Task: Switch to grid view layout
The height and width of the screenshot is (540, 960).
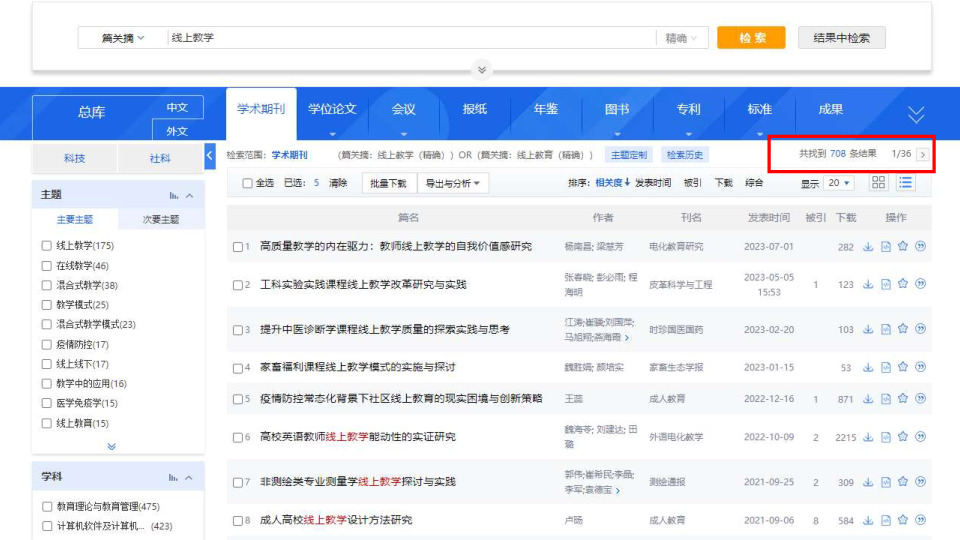Action: pos(879,182)
